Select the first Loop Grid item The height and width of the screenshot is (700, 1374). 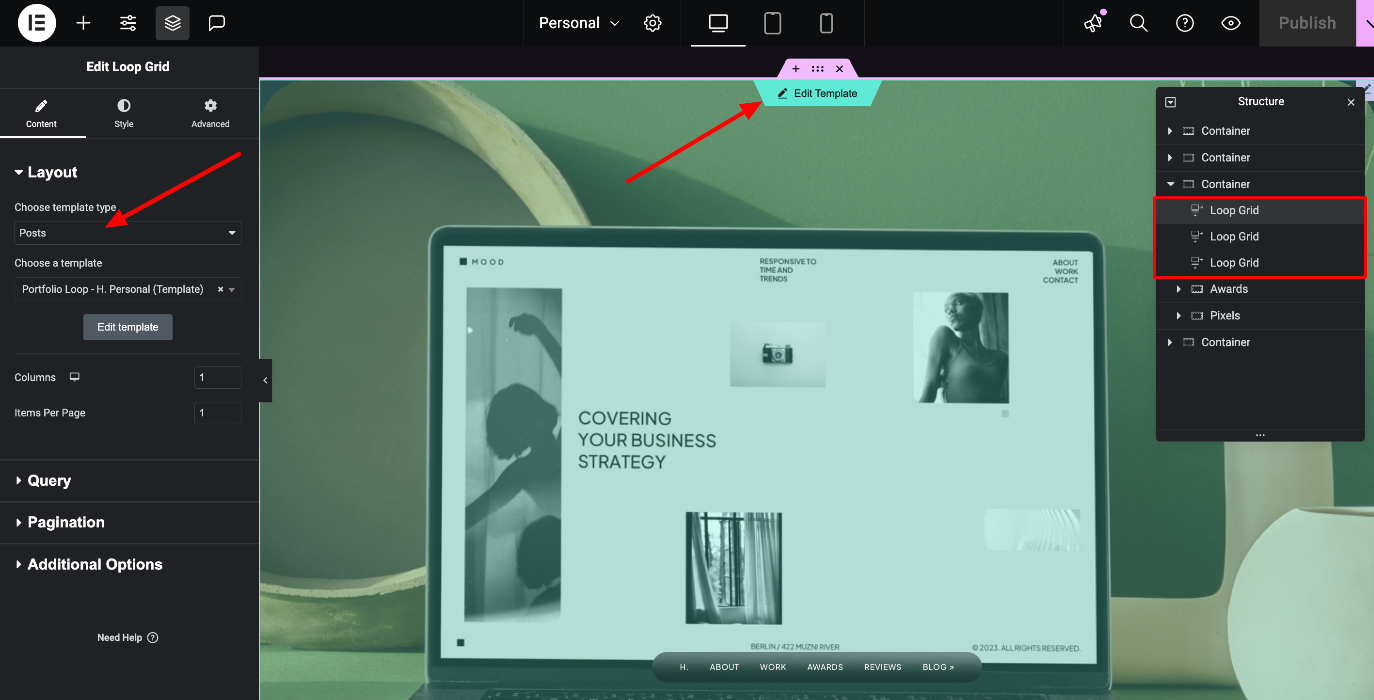pos(1260,210)
